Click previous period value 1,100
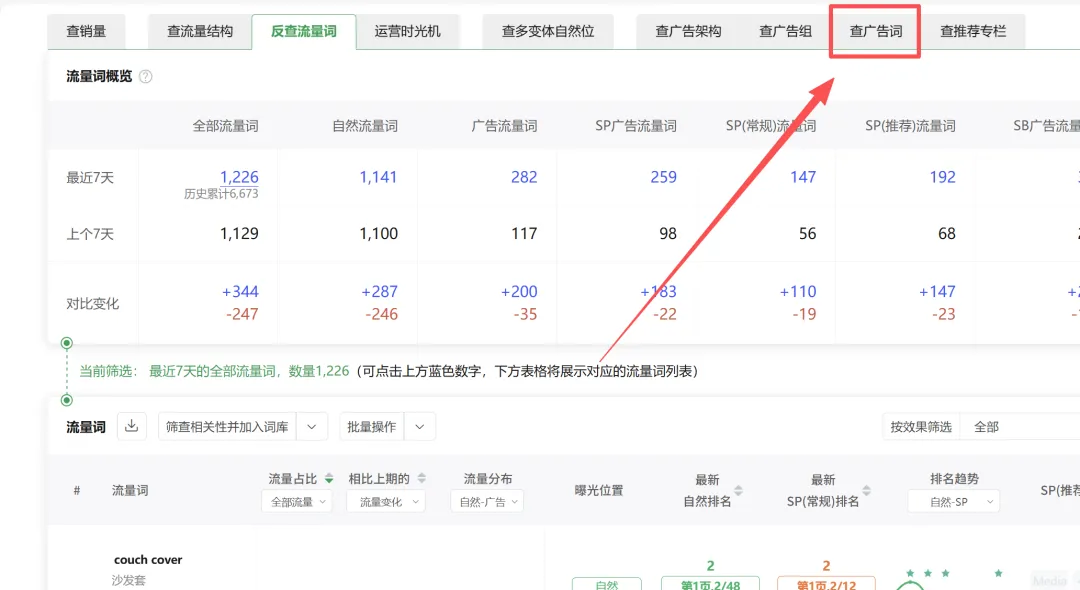The image size is (1080, 590). [378, 233]
